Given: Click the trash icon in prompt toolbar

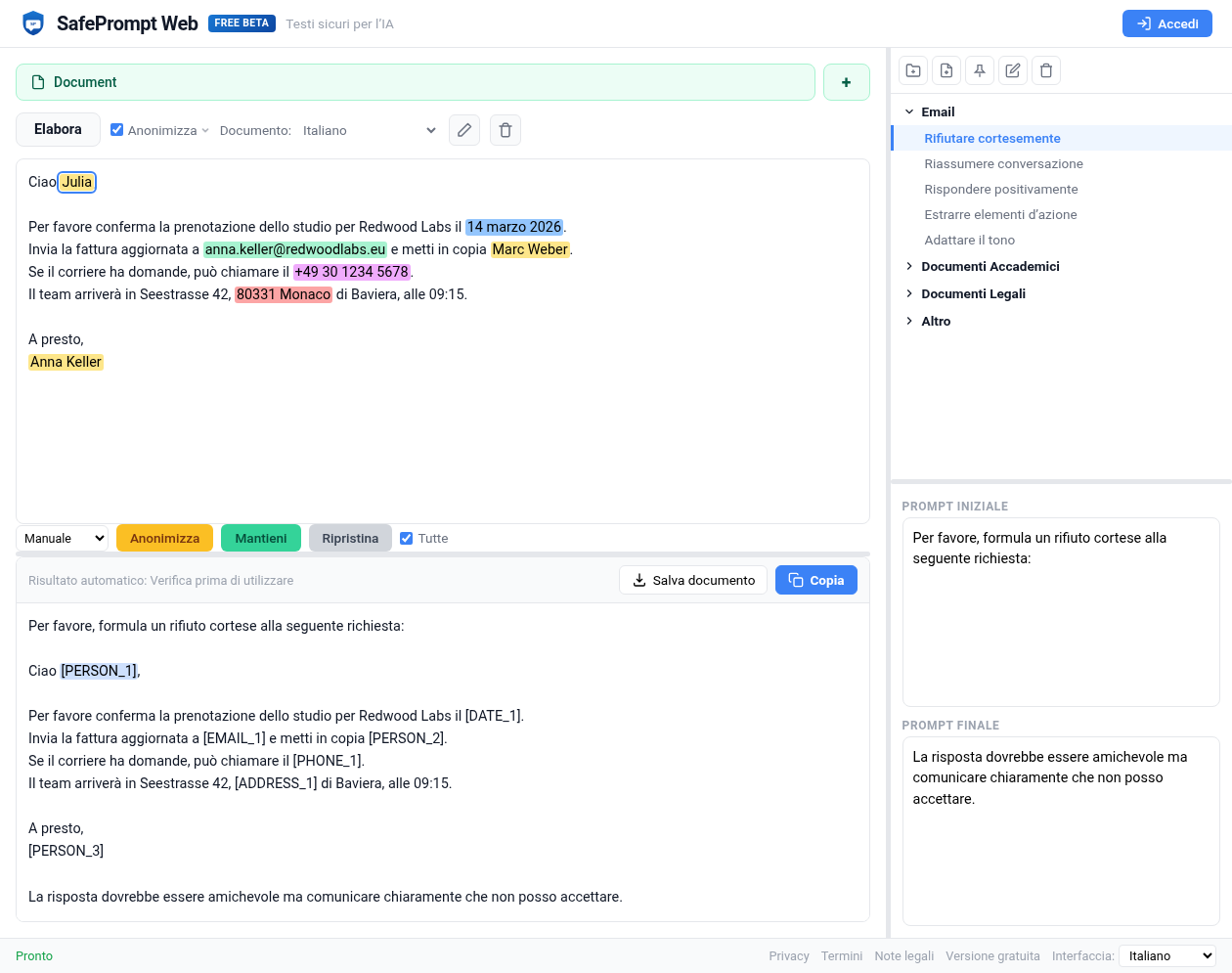Looking at the screenshot, I should tap(1046, 70).
